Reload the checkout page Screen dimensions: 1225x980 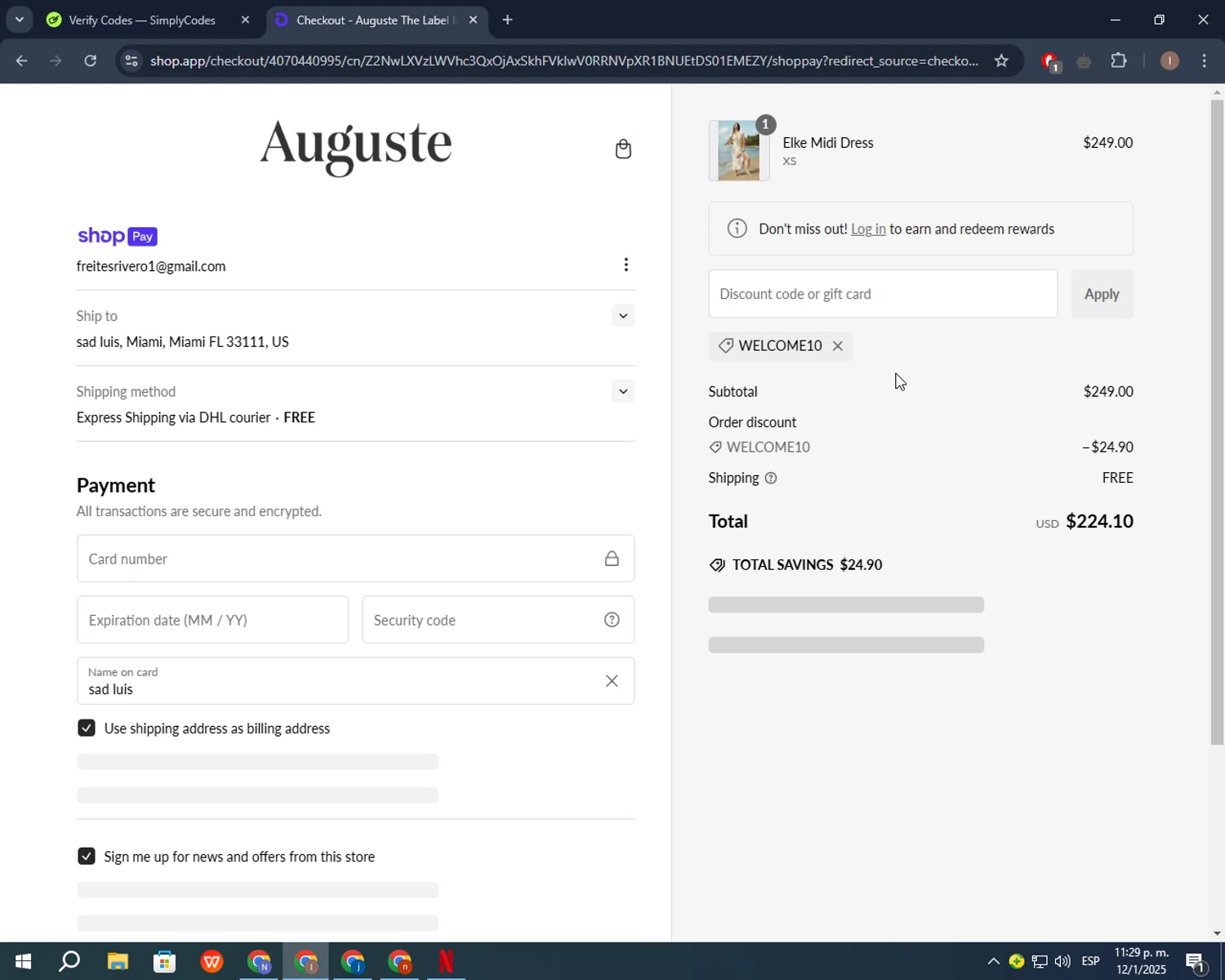pos(91,60)
